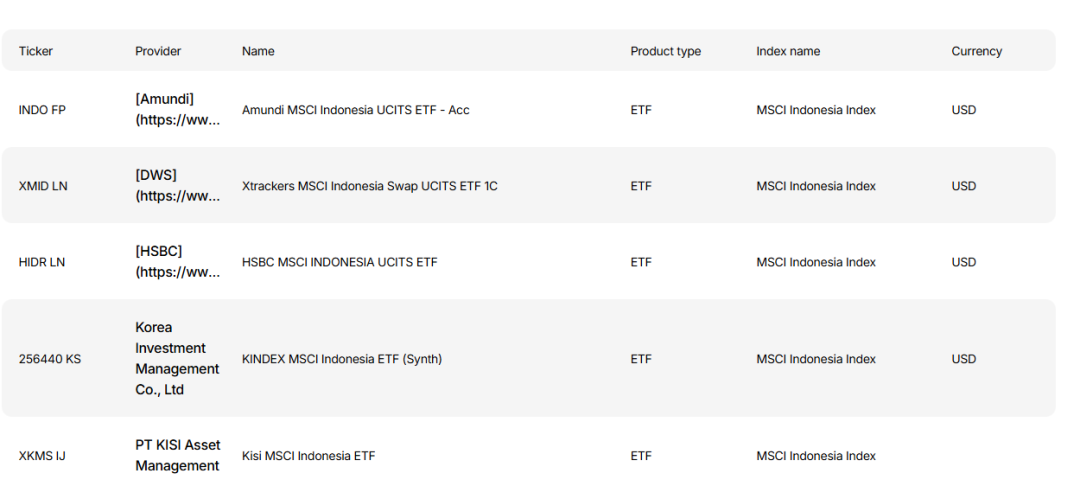Open the HSBC provider link

(177, 262)
